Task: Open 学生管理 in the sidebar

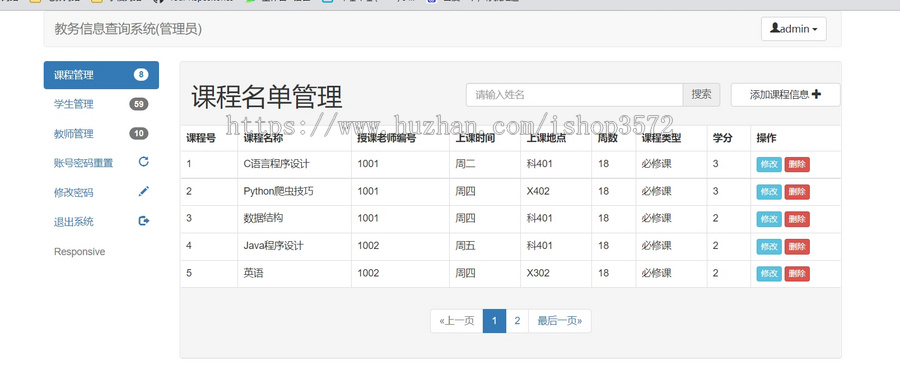Action: [101, 104]
